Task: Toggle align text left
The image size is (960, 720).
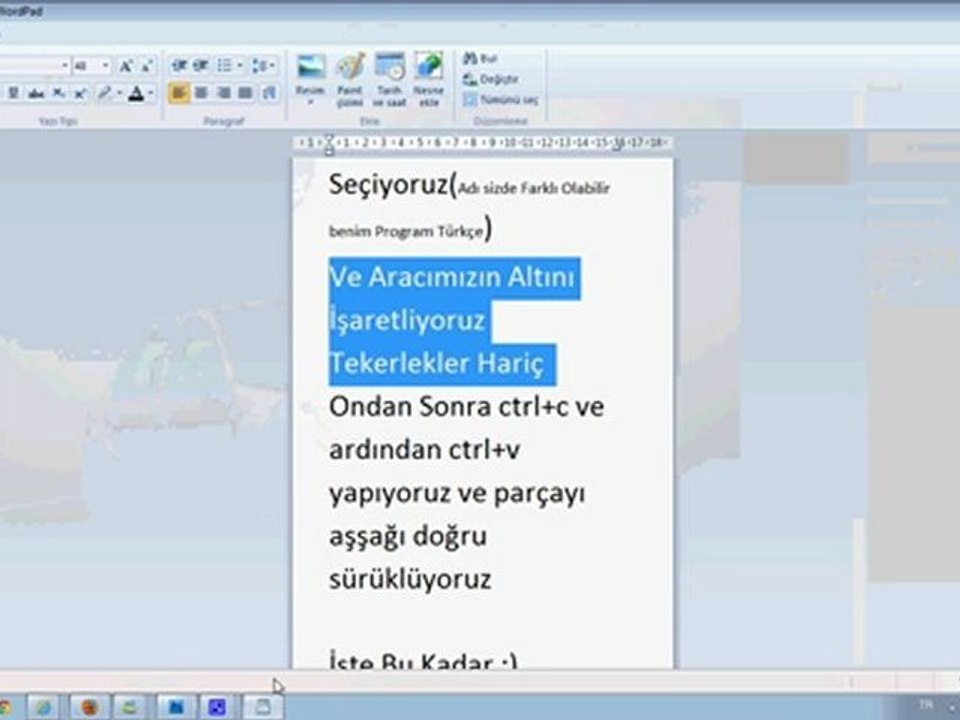Action: 178,93
